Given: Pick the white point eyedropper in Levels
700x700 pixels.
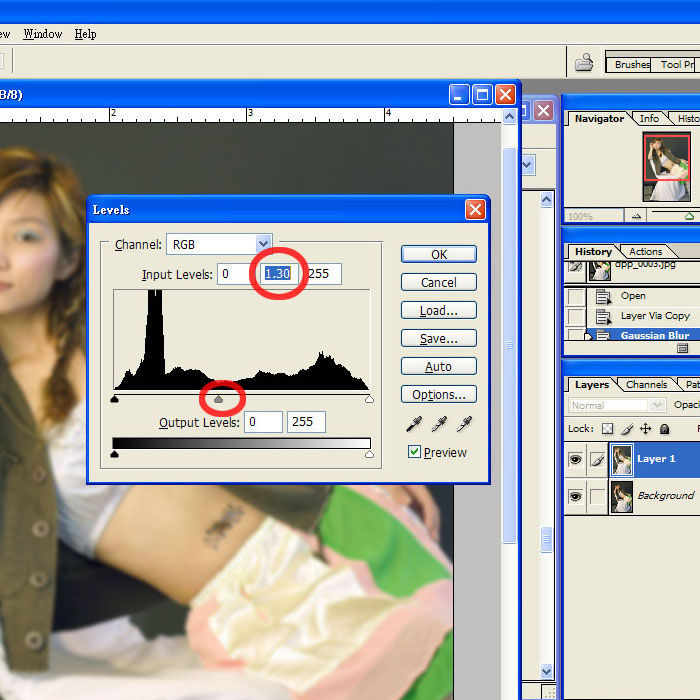Looking at the screenshot, I should pos(465,425).
